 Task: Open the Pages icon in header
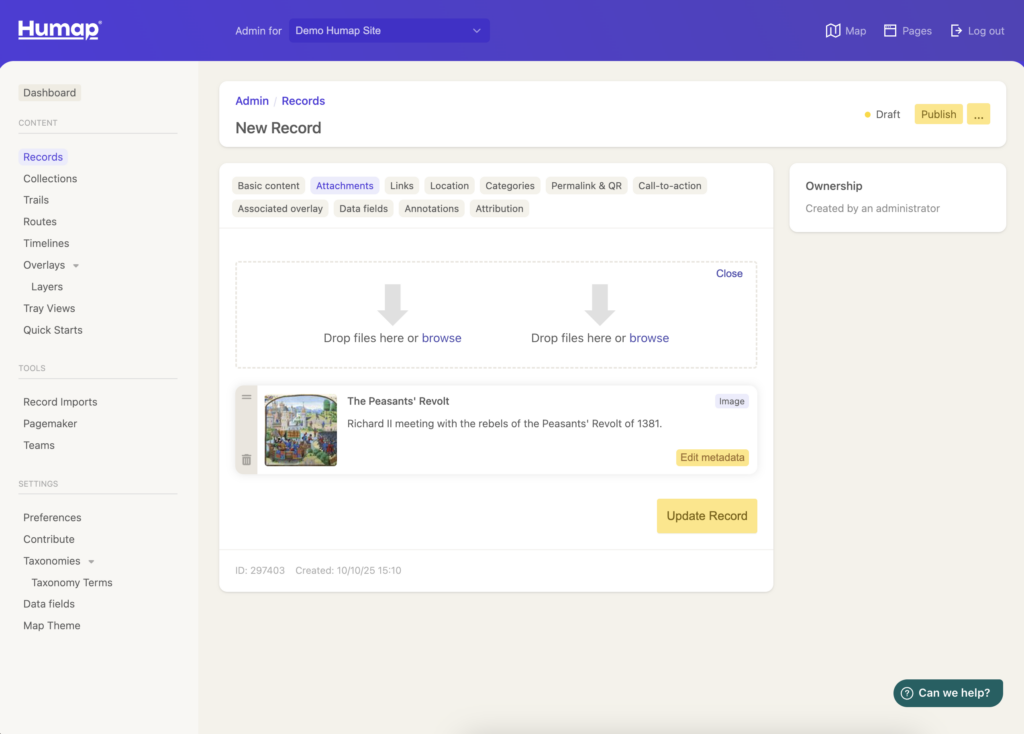tap(890, 31)
